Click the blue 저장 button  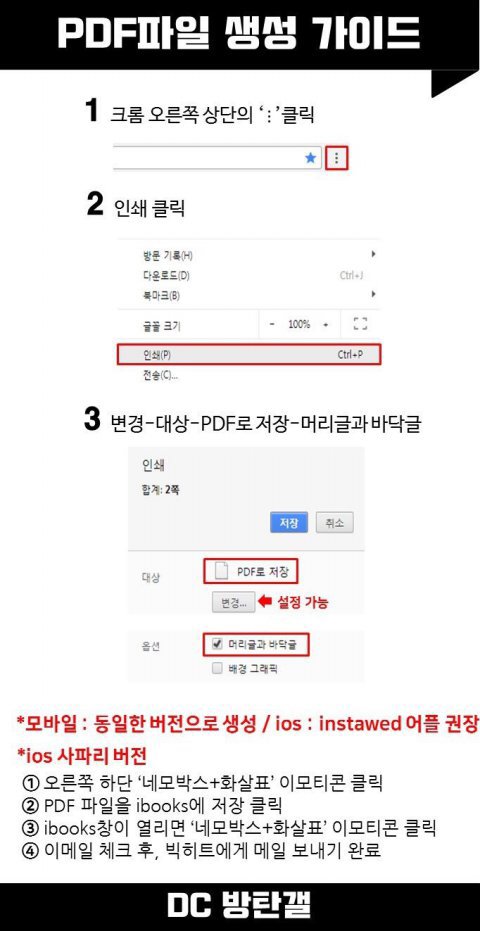[x=289, y=523]
